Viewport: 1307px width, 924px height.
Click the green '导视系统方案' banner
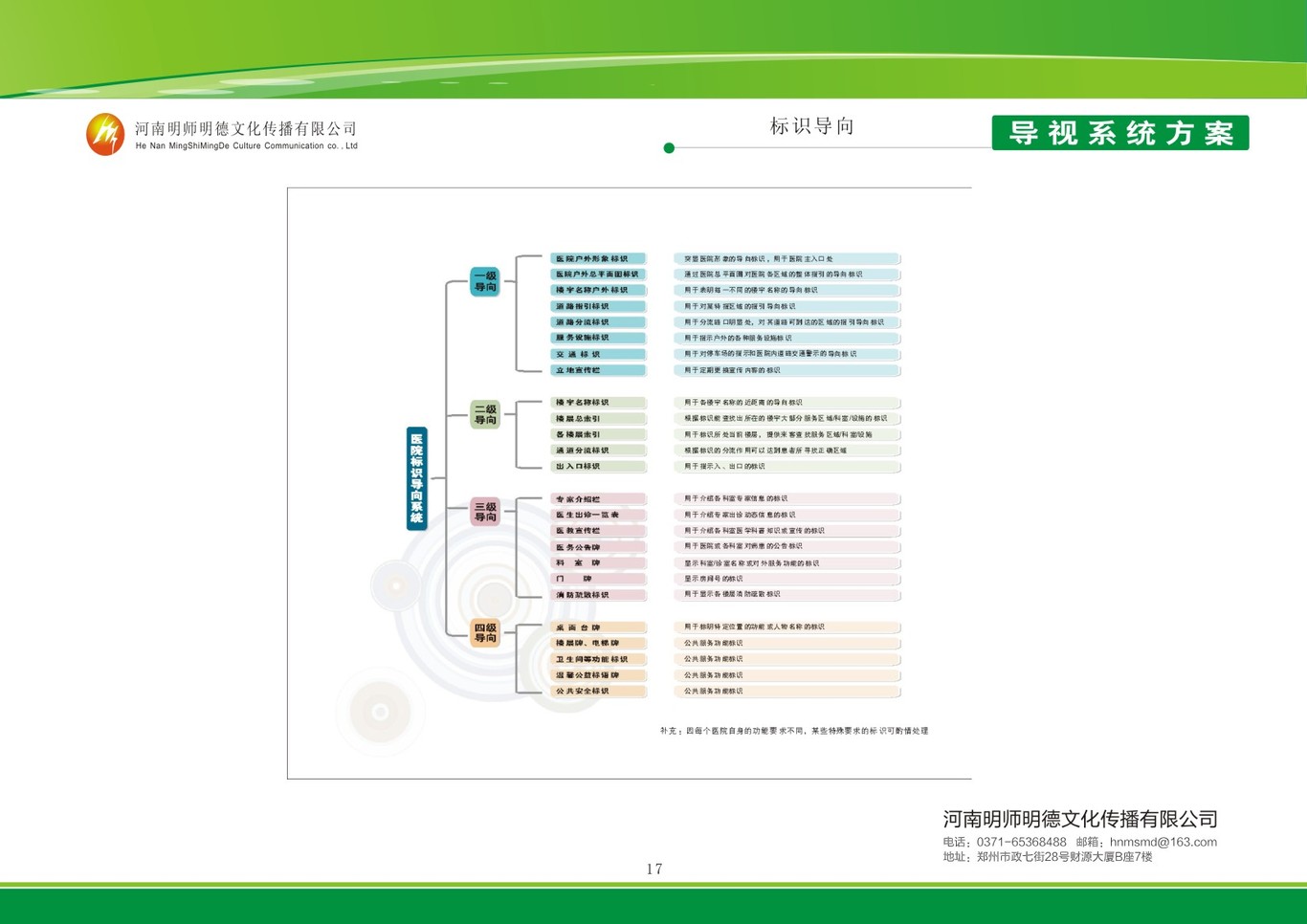[1120, 133]
